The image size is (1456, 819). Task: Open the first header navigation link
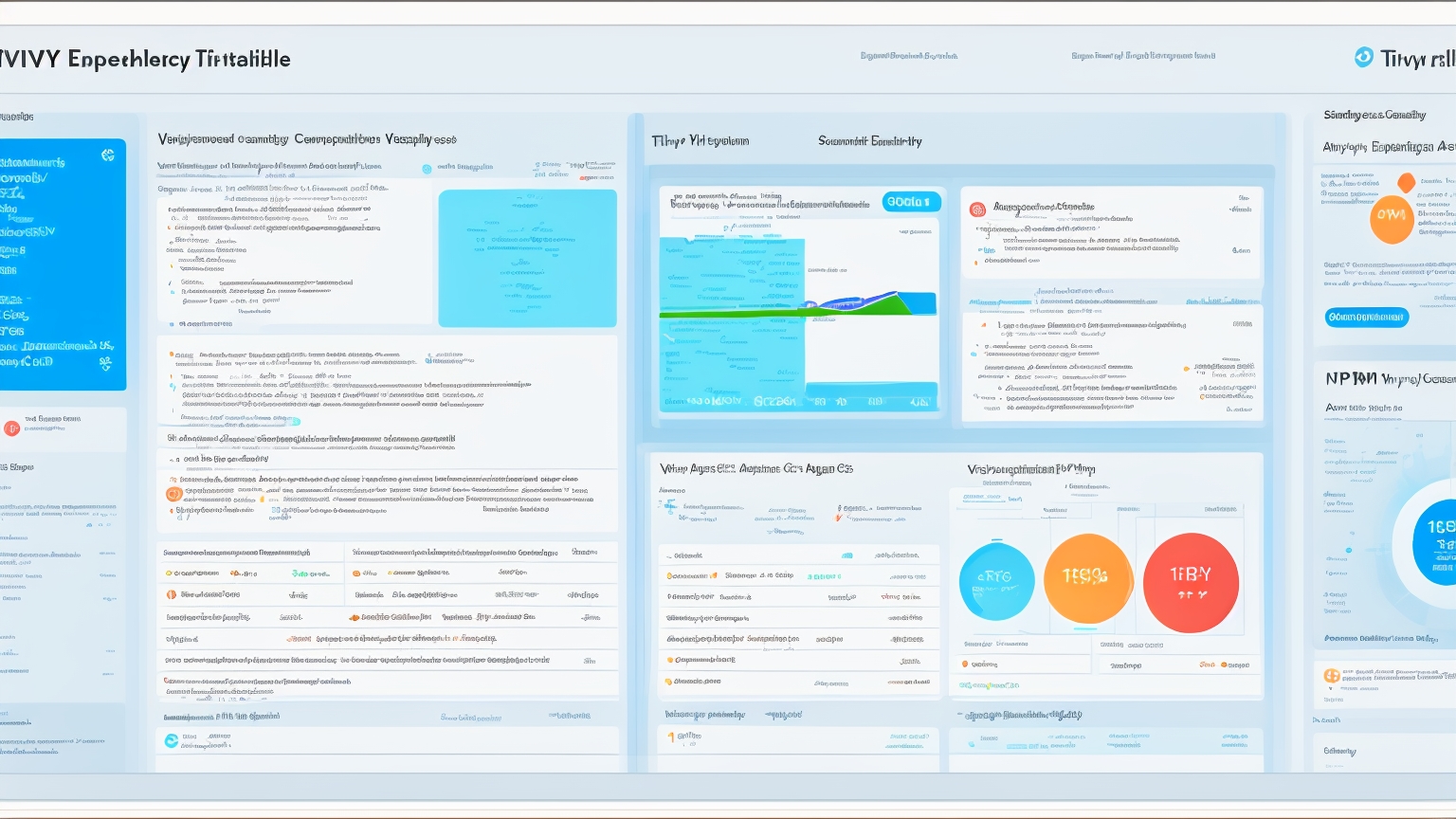pos(908,56)
